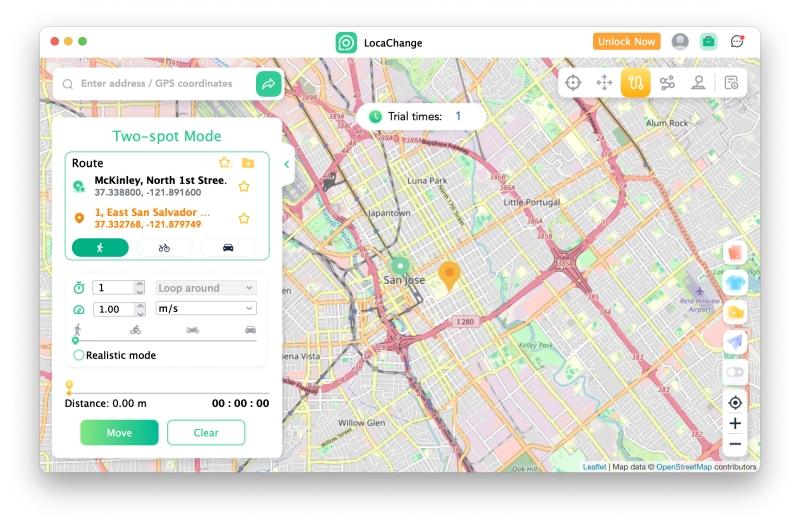Viewport: 800px width, 525px height.
Task: Collapse the side panel chevron
Action: (x=287, y=164)
